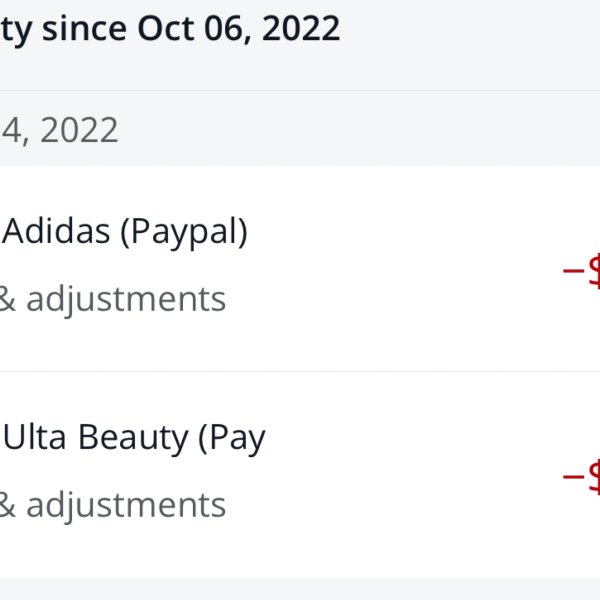
Task: Click the year '2022' in the activity heading
Action: click(x=301, y=28)
